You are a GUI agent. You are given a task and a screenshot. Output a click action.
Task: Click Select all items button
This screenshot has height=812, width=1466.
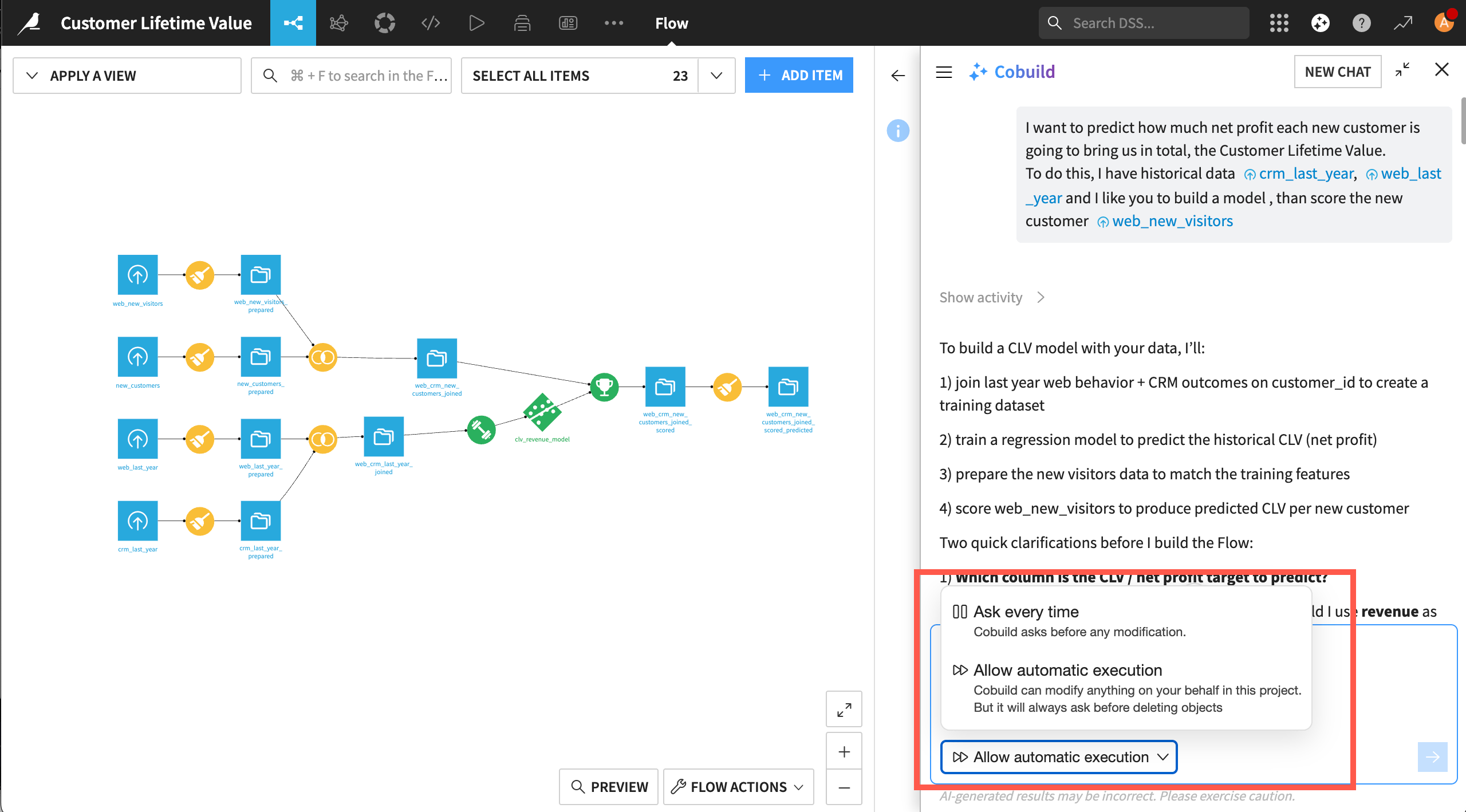[580, 76]
